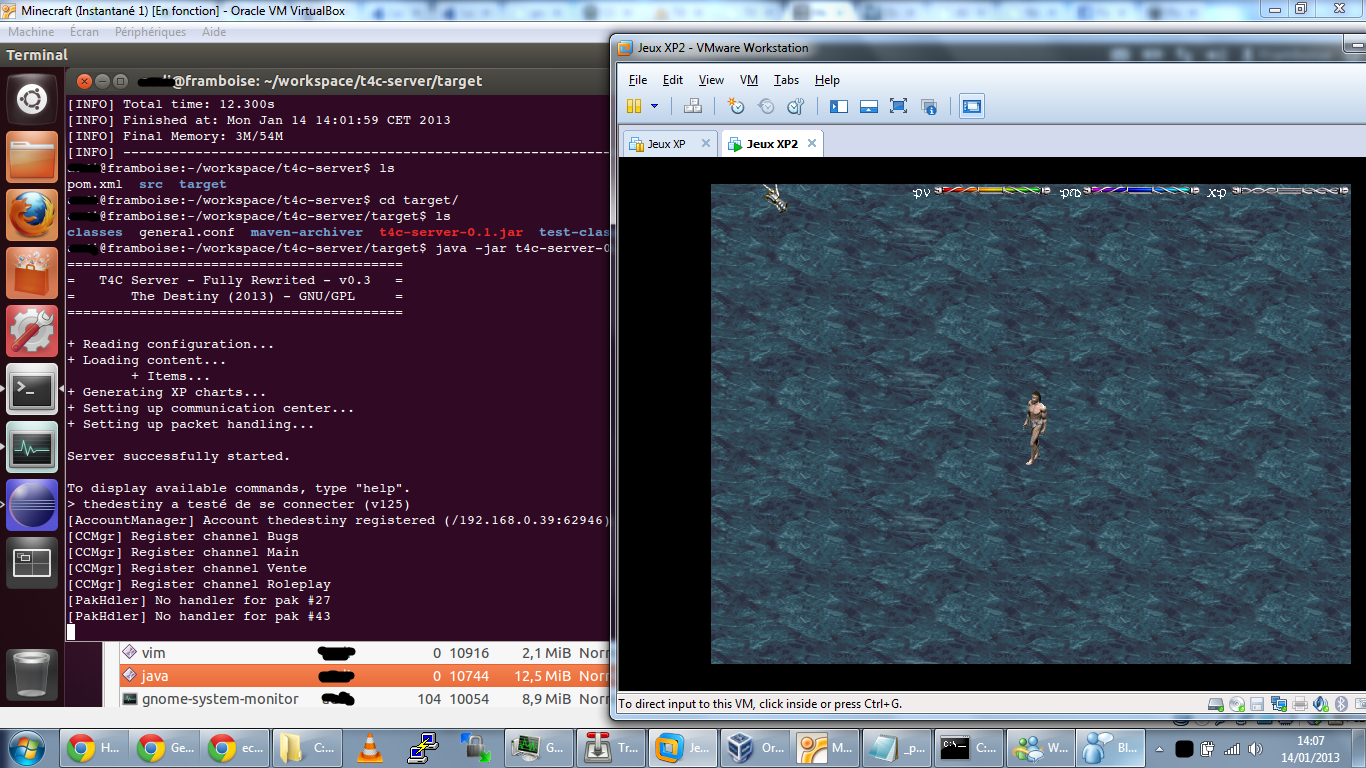
Task: Close the Jeux XP tab
Action: pos(705,143)
